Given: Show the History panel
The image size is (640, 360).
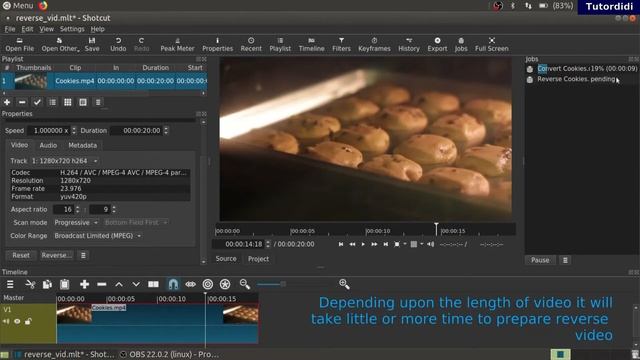Looking at the screenshot, I should coord(409,44).
